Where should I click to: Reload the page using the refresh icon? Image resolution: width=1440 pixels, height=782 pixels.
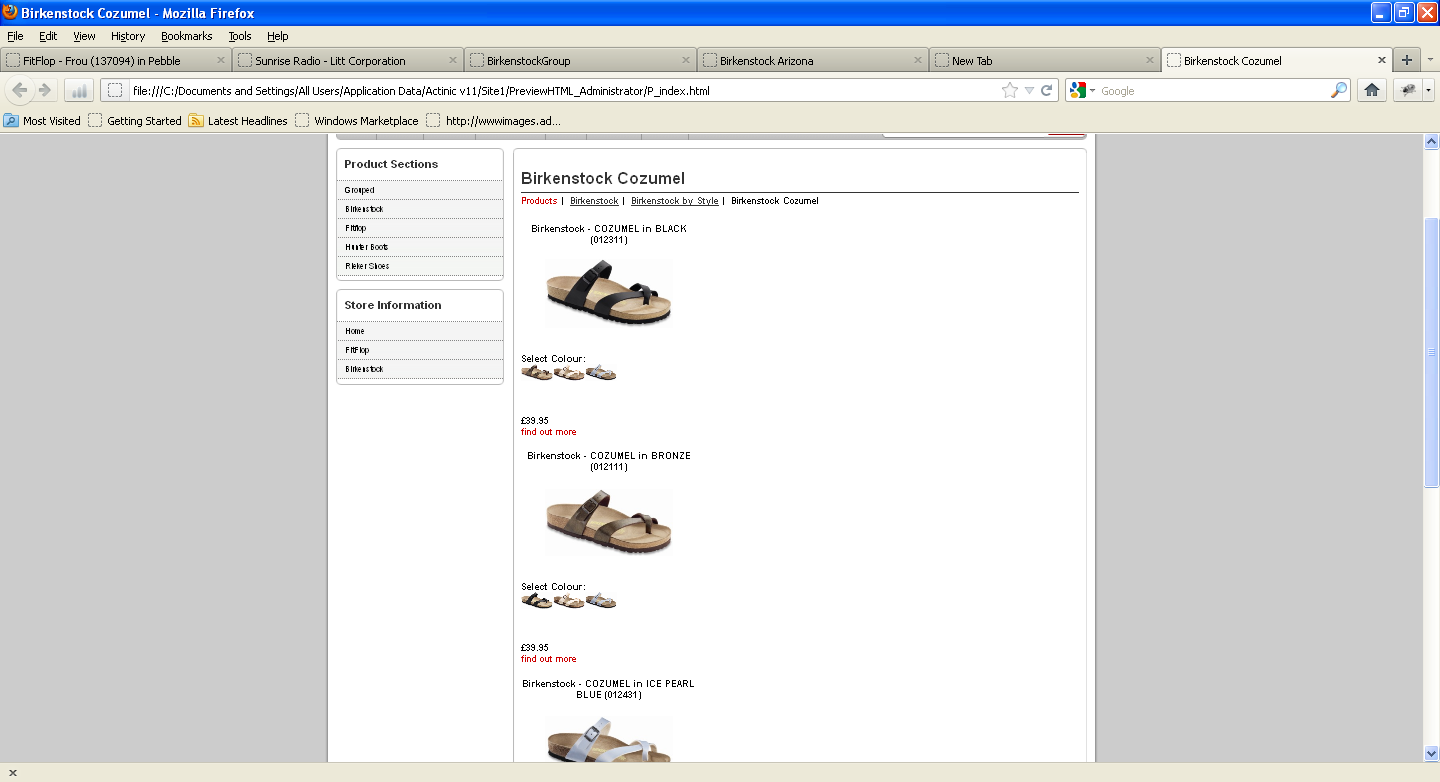[x=1047, y=91]
